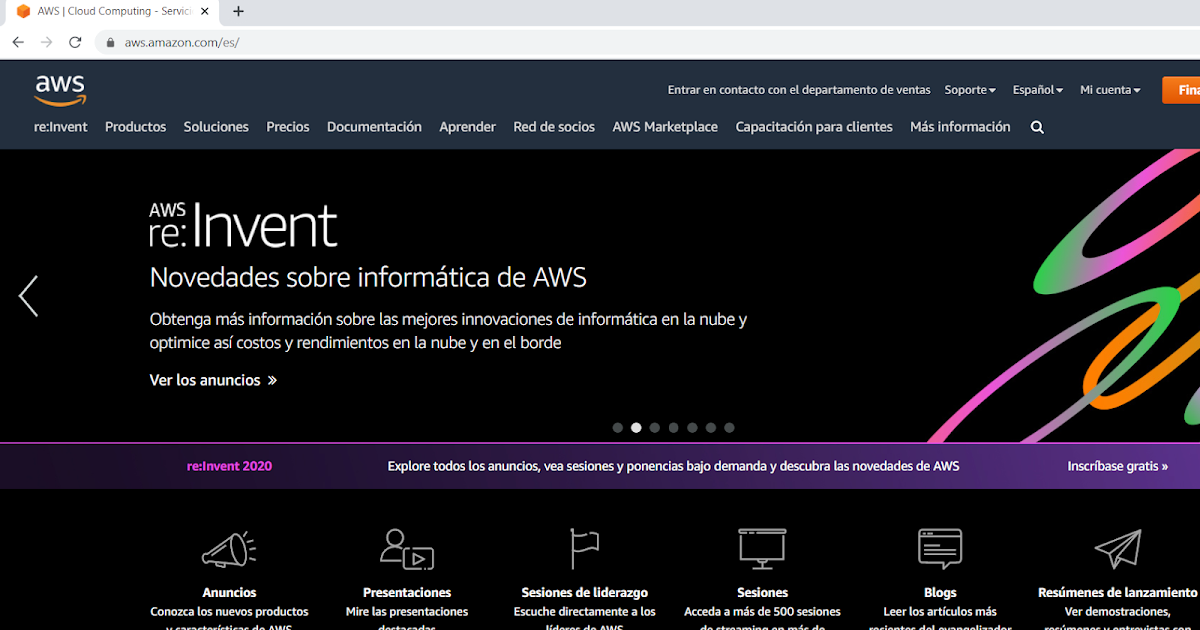This screenshot has width=1200, height=630.
Task: Click the browser address bar
Action: [x=300, y=42]
